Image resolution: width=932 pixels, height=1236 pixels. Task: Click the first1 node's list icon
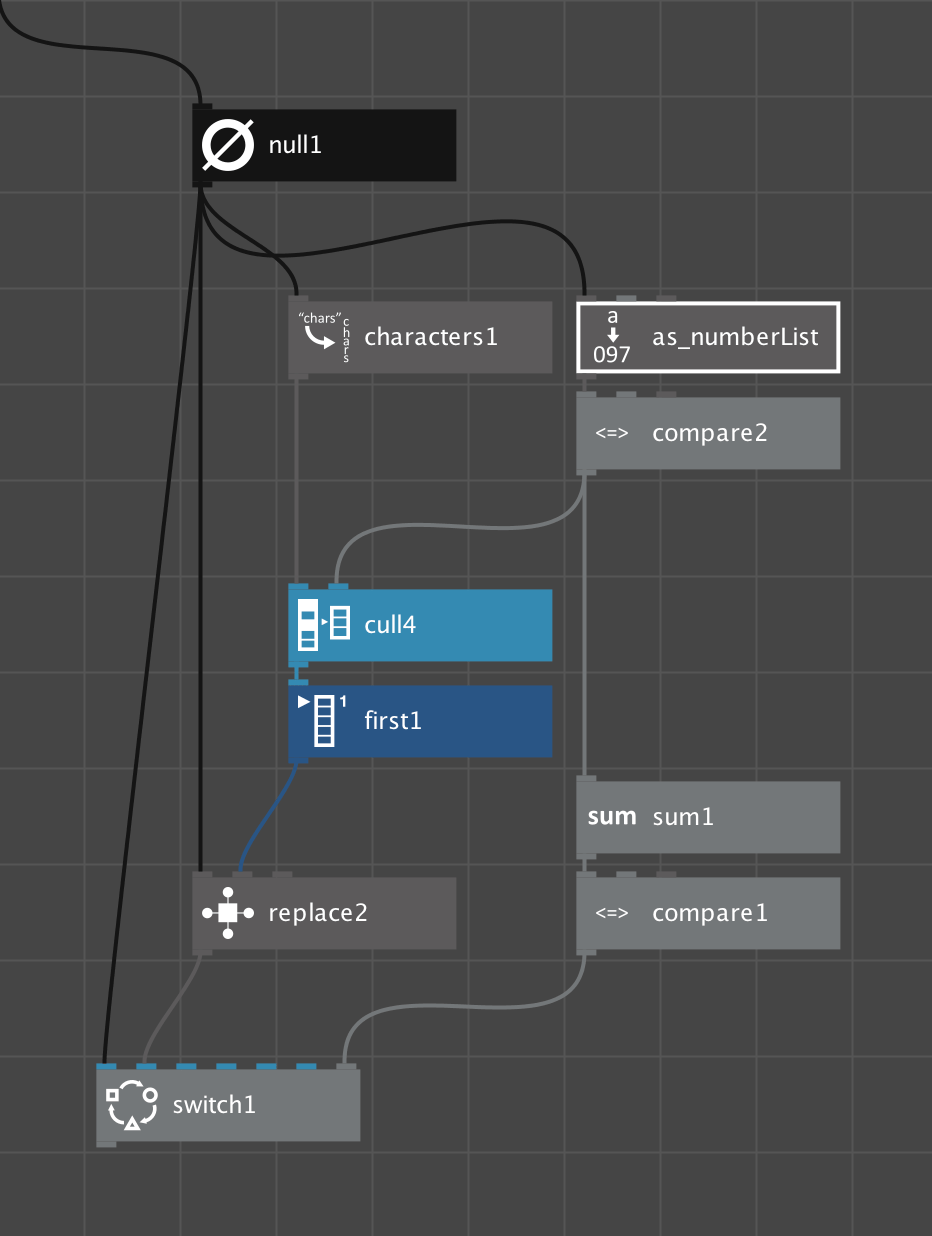[323, 721]
